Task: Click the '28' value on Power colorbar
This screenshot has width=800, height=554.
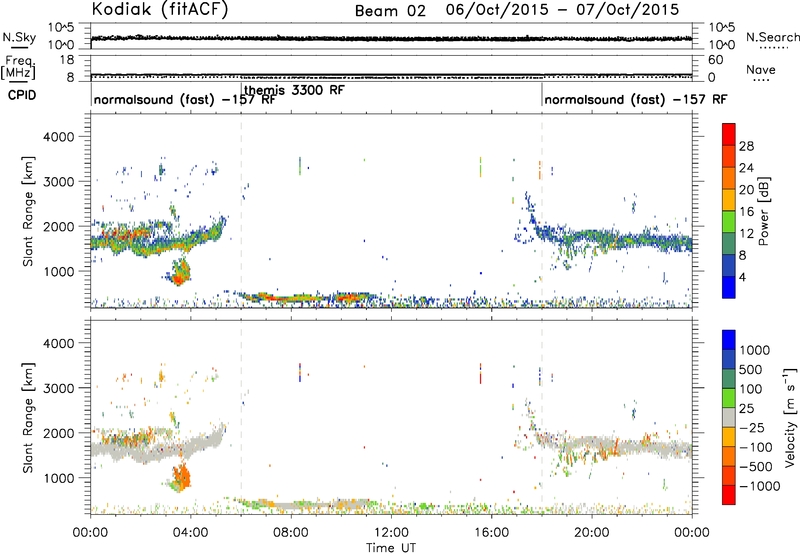Action: click(746, 146)
